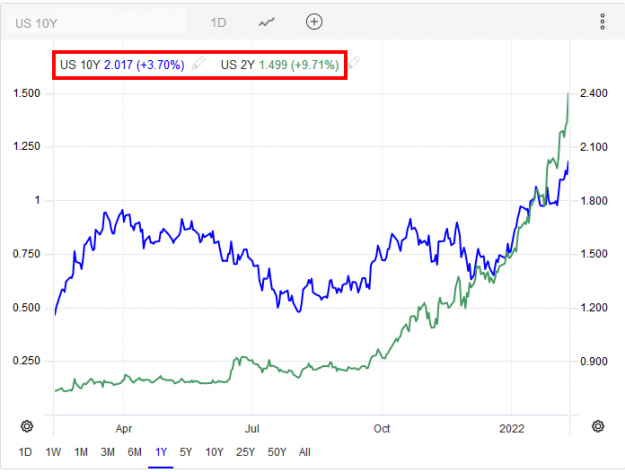625x472 pixels.
Task: Edit US 10Y series pencil icon
Action: pyautogui.click(x=199, y=63)
